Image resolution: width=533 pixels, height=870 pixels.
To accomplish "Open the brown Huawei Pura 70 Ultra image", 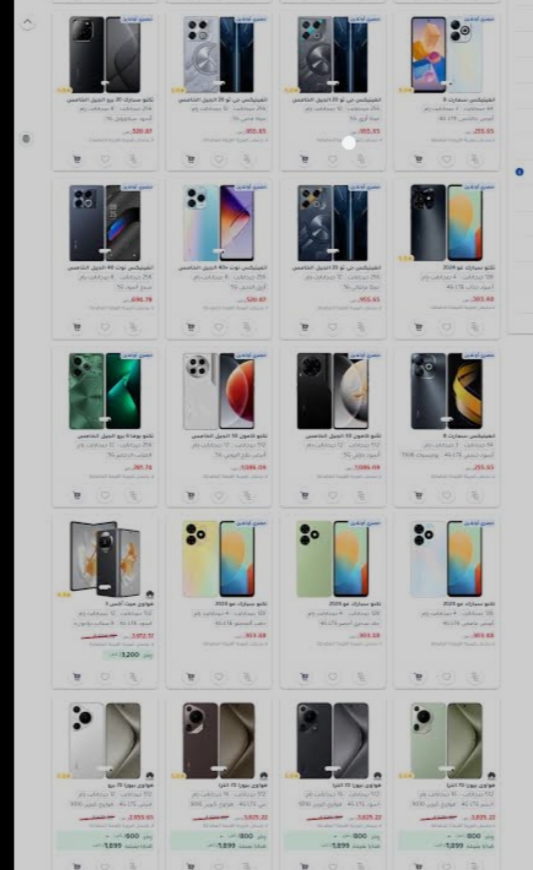I will pyautogui.click(x=219, y=741).
